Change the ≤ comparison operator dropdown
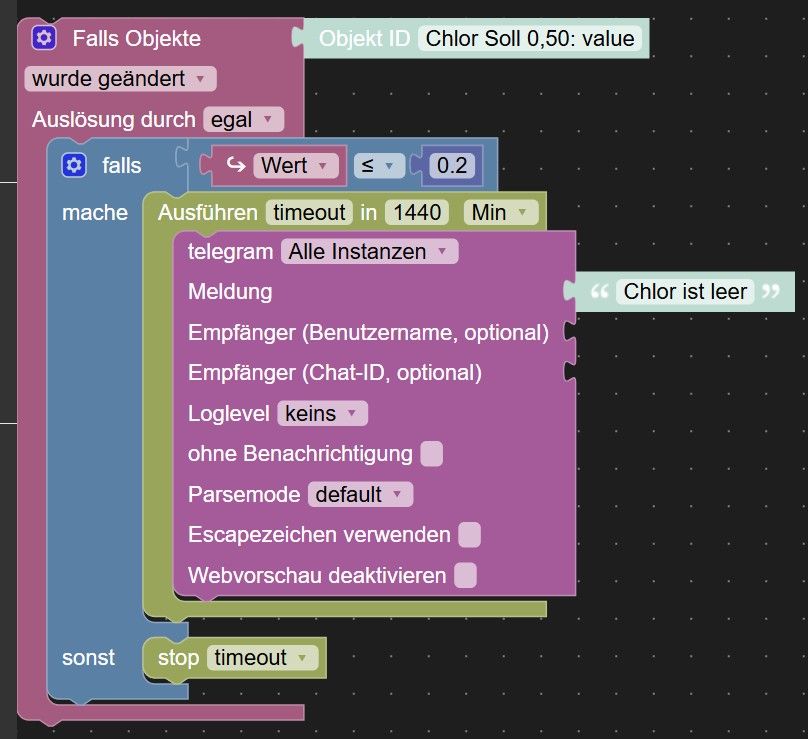 tap(379, 165)
